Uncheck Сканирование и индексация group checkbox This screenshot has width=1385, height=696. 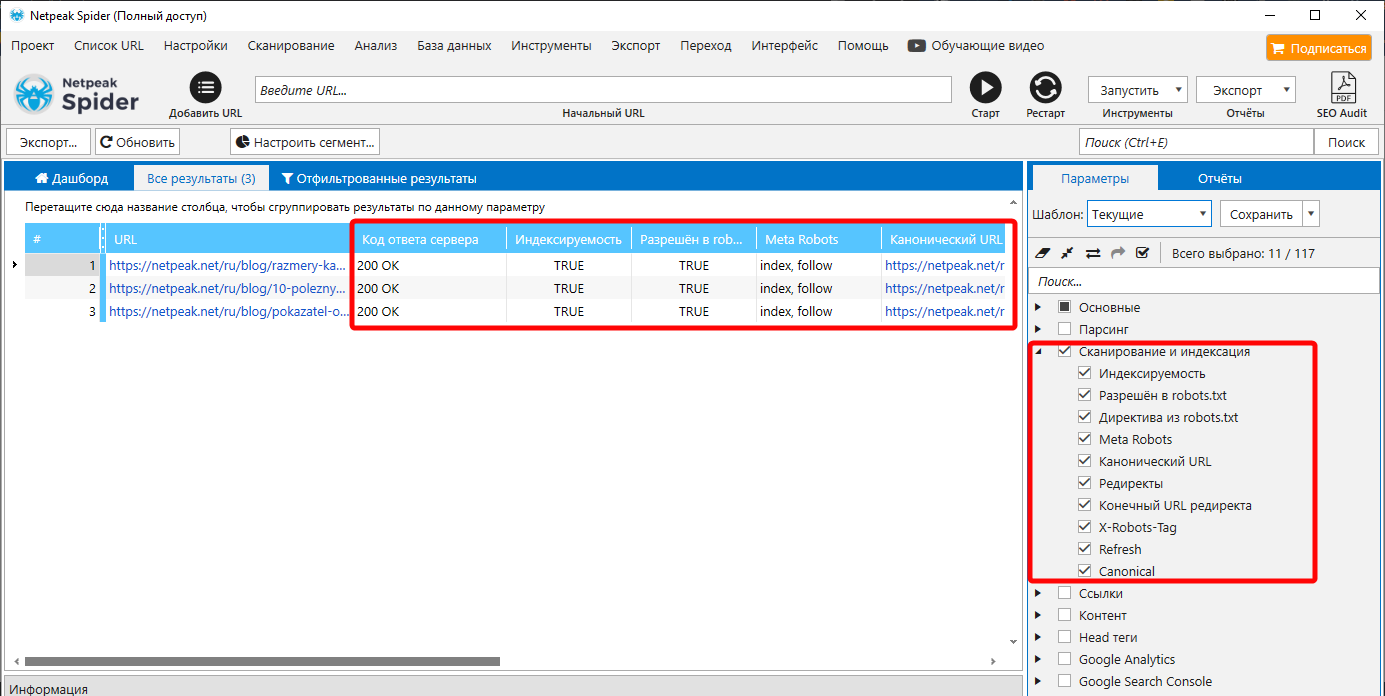click(1065, 351)
